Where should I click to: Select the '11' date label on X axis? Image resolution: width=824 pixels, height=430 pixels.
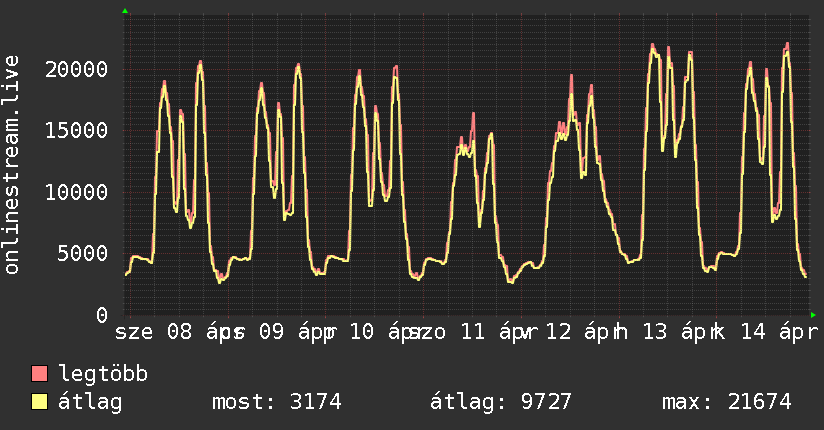[474, 332]
